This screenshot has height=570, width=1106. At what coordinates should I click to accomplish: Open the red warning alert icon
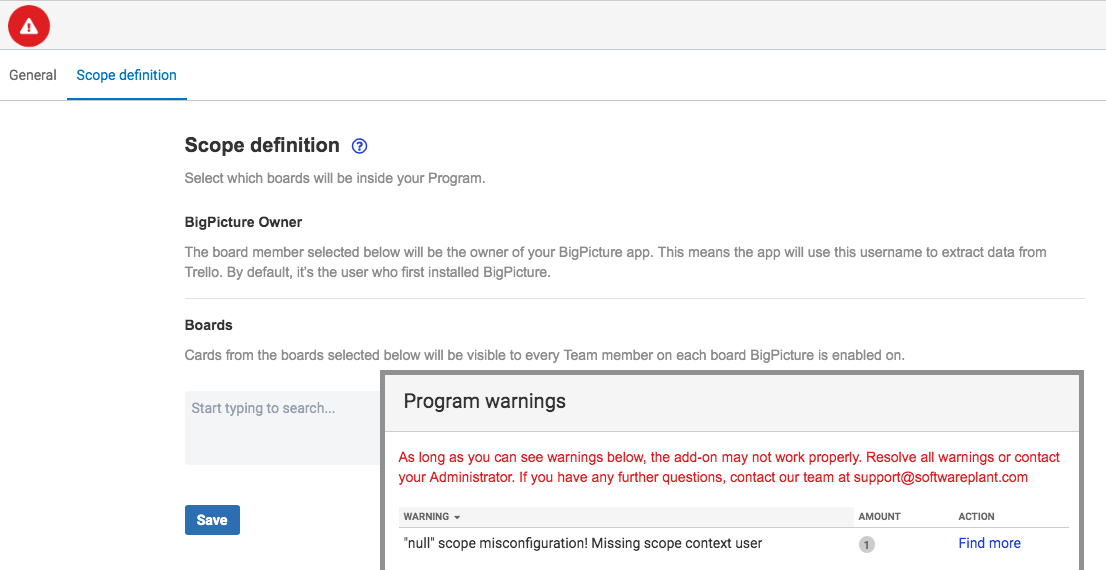29,26
